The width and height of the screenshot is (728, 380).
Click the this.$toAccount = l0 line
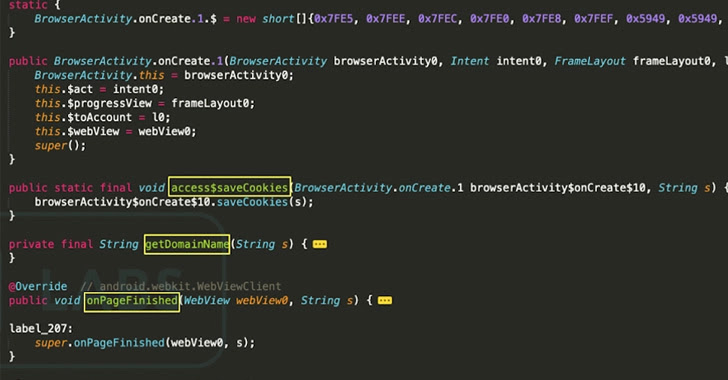103,118
